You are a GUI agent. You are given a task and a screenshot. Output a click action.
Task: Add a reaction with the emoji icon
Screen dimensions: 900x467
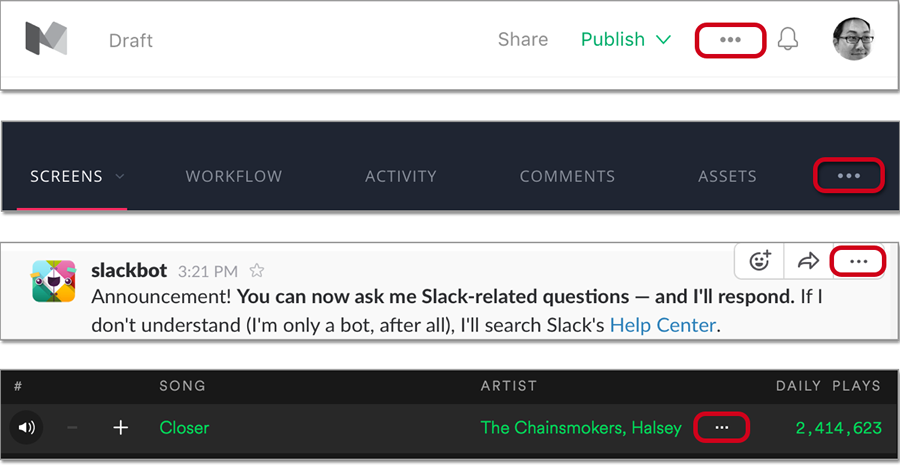(x=761, y=262)
